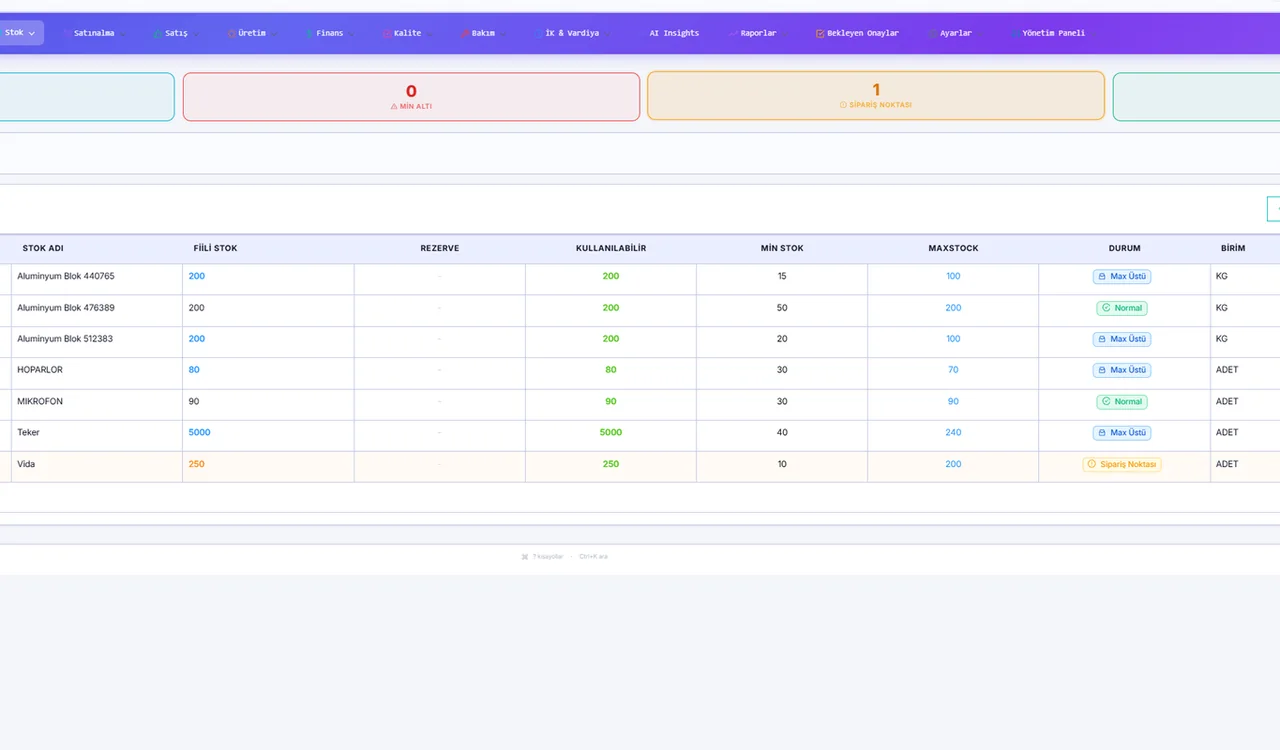Sort by the Fiili Stok column header
Image resolution: width=1280 pixels, height=750 pixels.
tap(215, 248)
